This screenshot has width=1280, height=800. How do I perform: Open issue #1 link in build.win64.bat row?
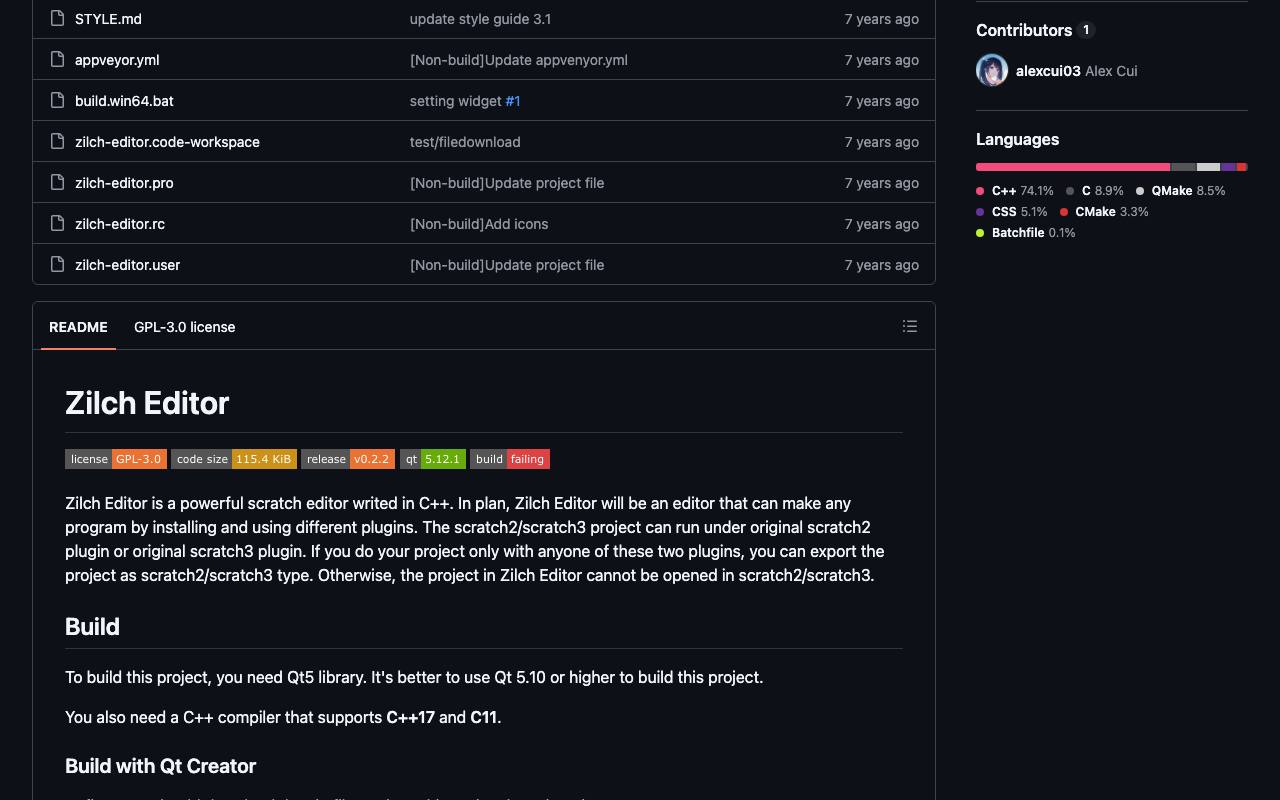pos(513,101)
